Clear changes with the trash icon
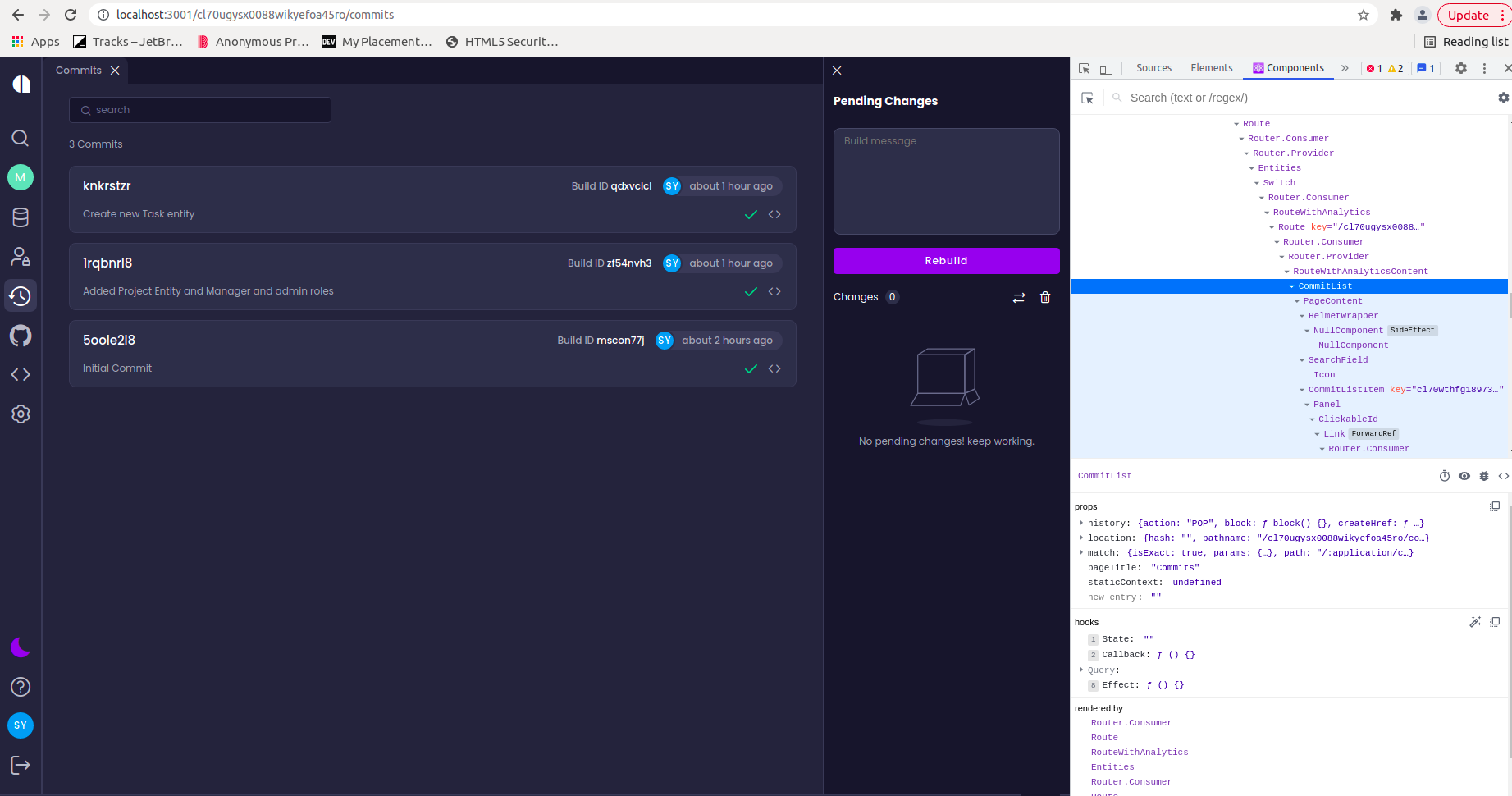 tap(1045, 297)
